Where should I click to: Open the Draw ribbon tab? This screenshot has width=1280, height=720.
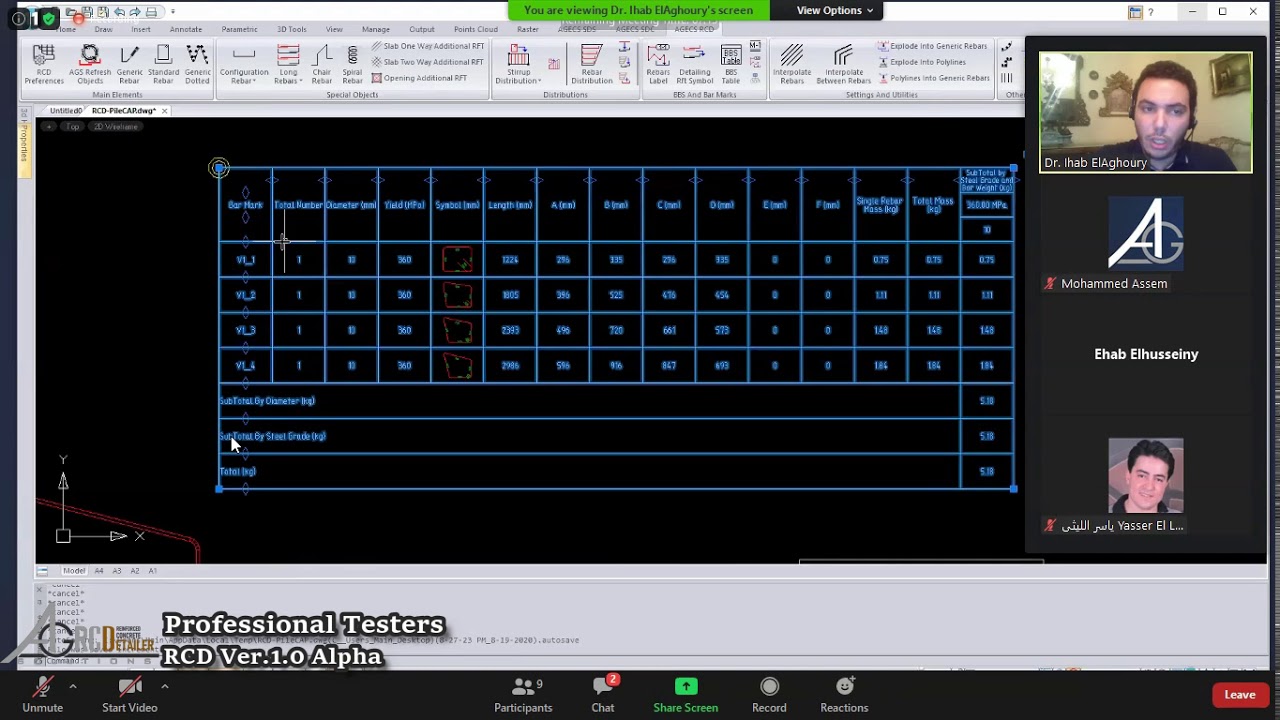(103, 29)
